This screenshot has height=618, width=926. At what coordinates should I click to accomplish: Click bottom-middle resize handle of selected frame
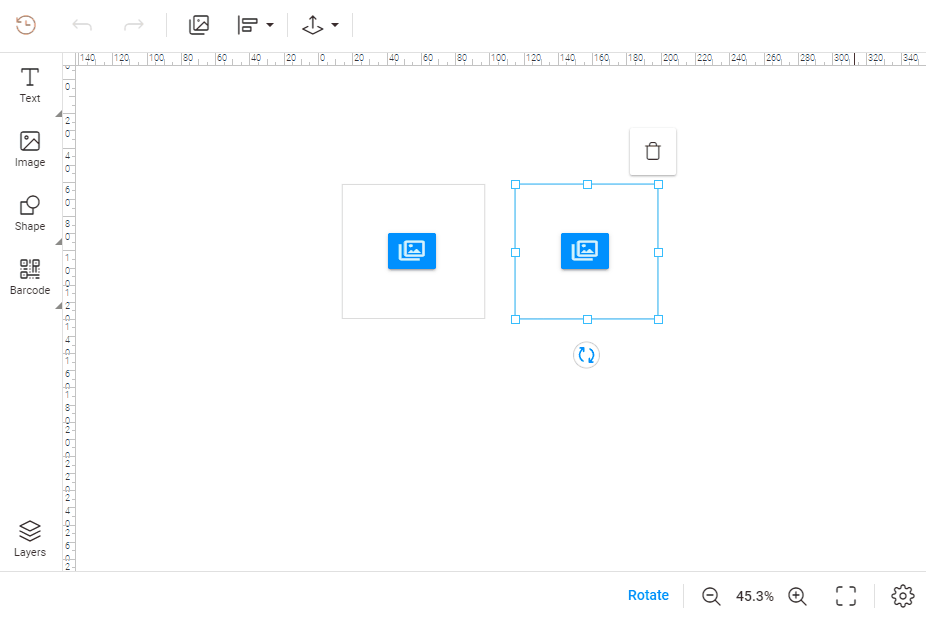587,320
